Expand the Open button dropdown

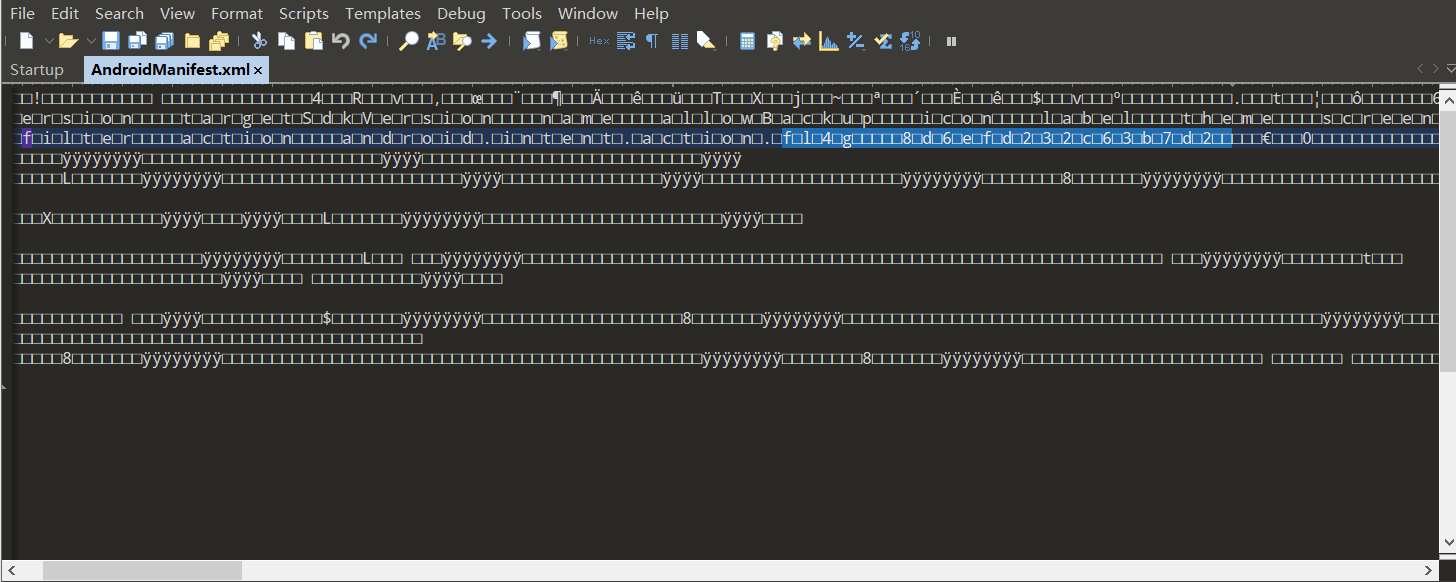(x=90, y=40)
